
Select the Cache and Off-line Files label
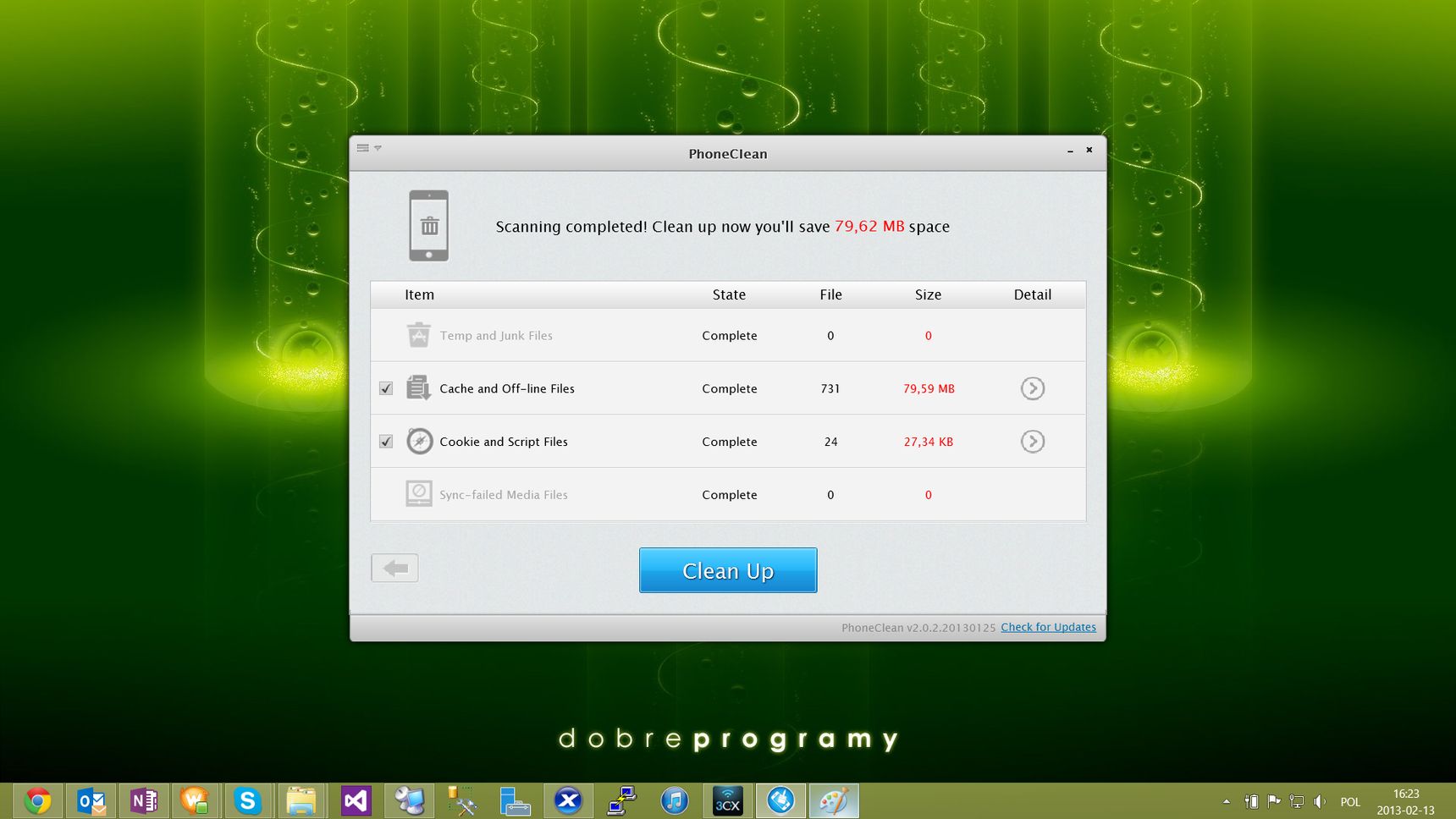click(x=507, y=388)
